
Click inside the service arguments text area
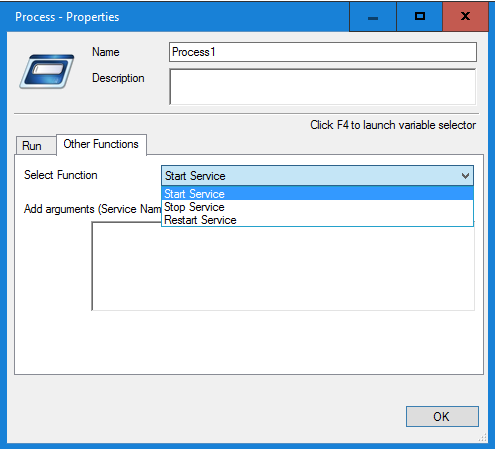[x=283, y=268]
